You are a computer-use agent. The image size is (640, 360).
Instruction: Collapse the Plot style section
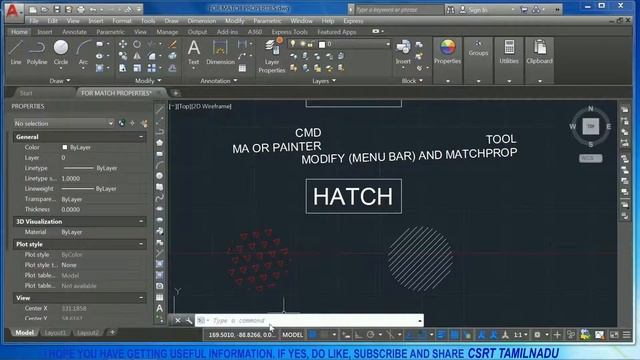(141, 244)
